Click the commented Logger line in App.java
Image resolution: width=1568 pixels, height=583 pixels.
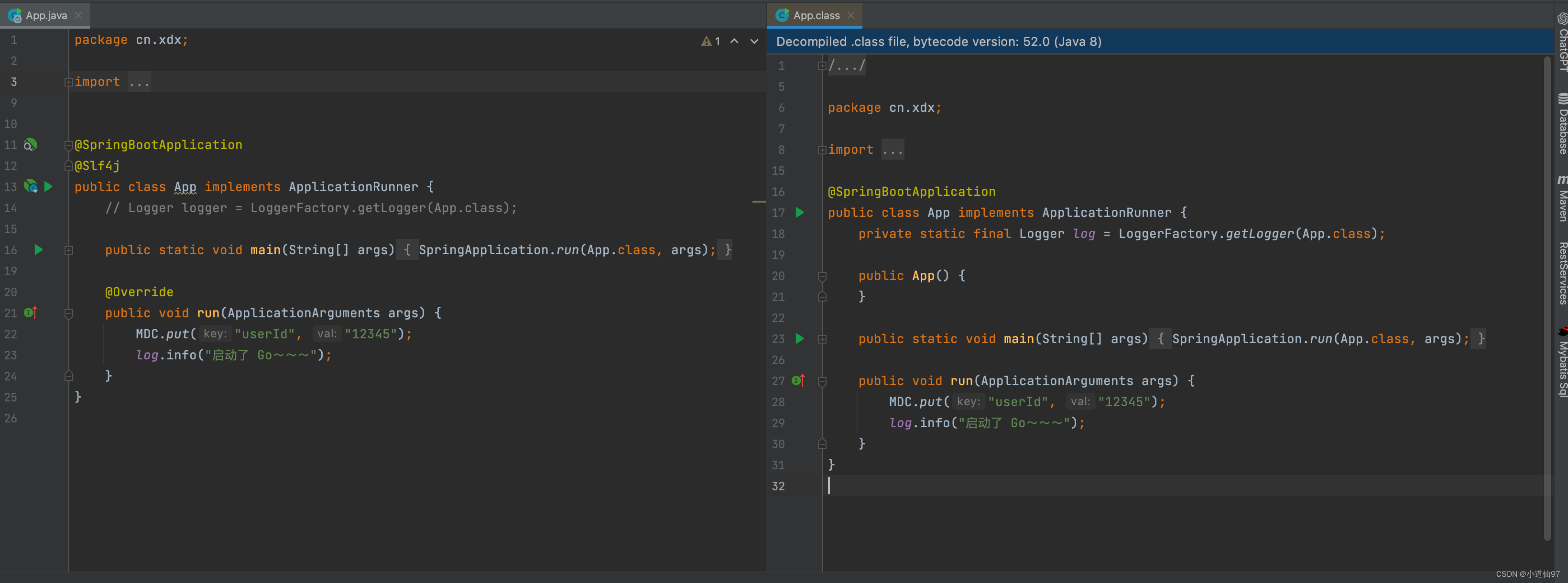[x=310, y=208]
